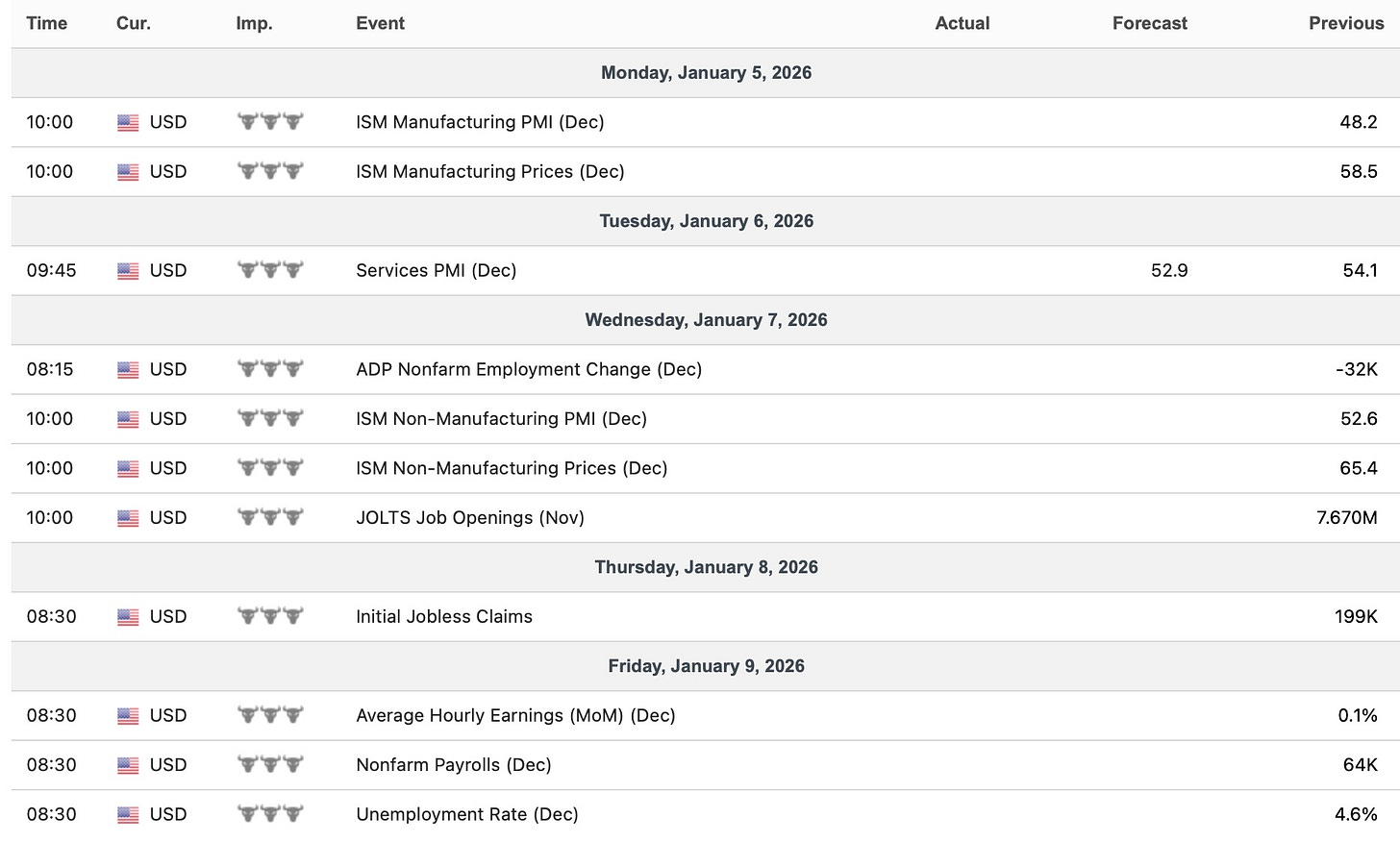The image size is (1400, 867).
Task: Click the 08:15 time cell
Action: click(x=50, y=369)
